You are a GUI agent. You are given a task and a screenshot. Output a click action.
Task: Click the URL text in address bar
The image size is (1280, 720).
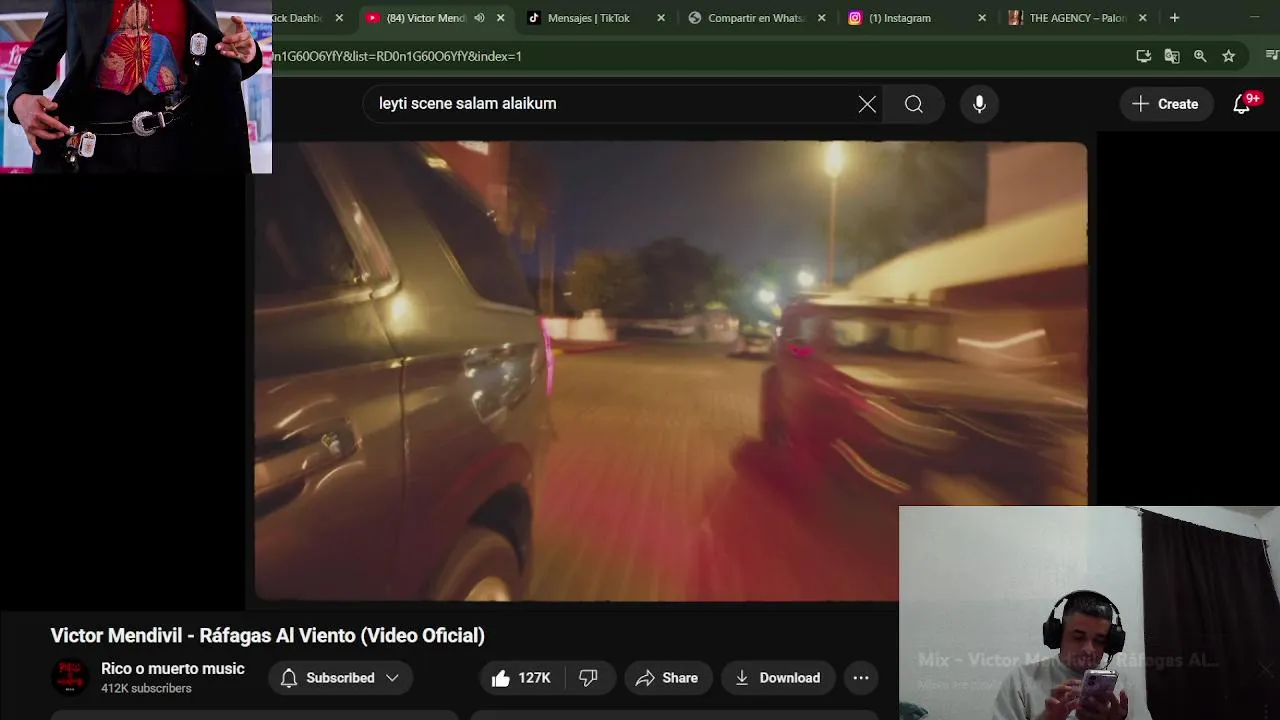point(397,56)
